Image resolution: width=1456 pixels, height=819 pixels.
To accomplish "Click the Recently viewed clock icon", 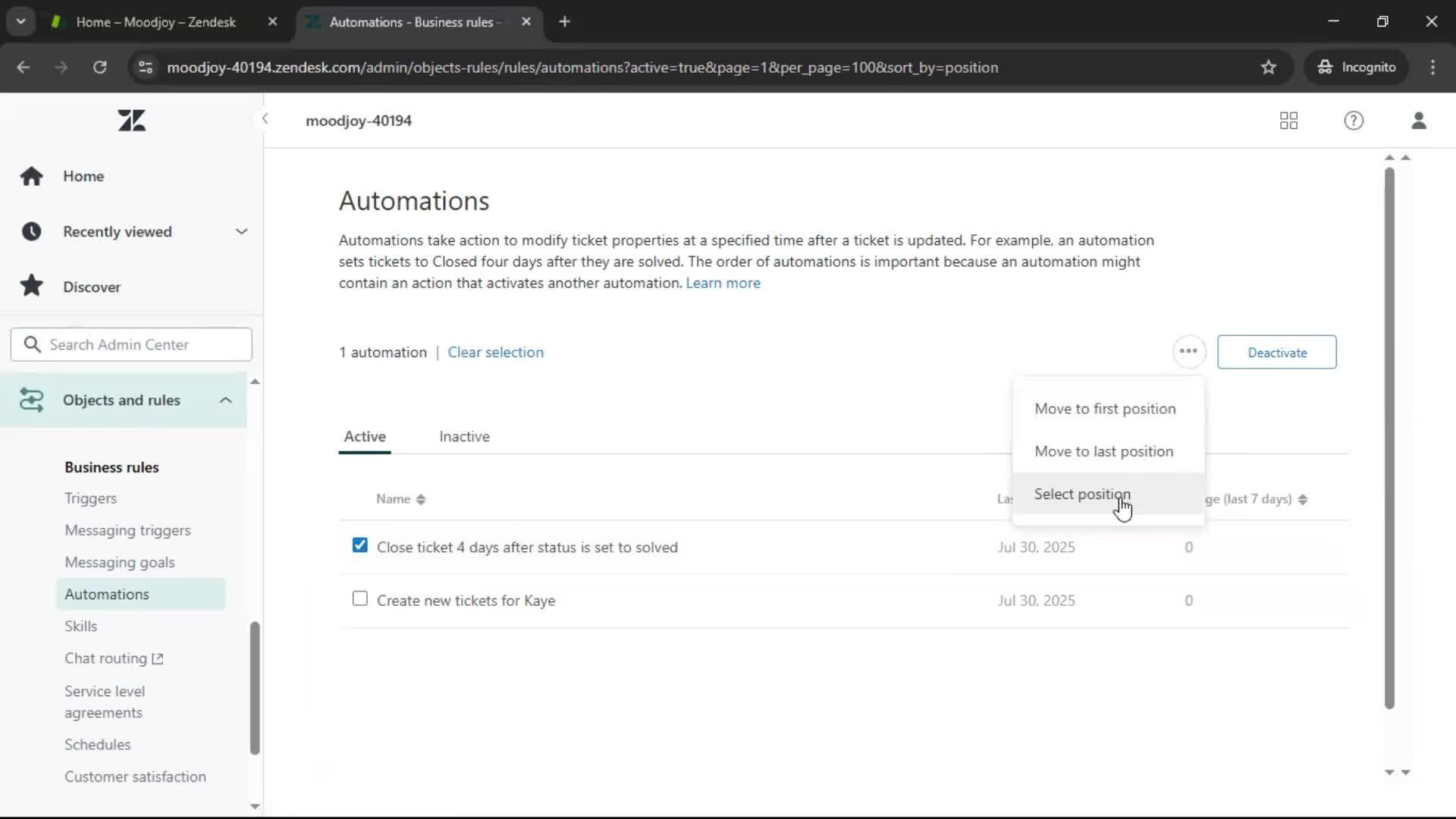I will click(31, 231).
